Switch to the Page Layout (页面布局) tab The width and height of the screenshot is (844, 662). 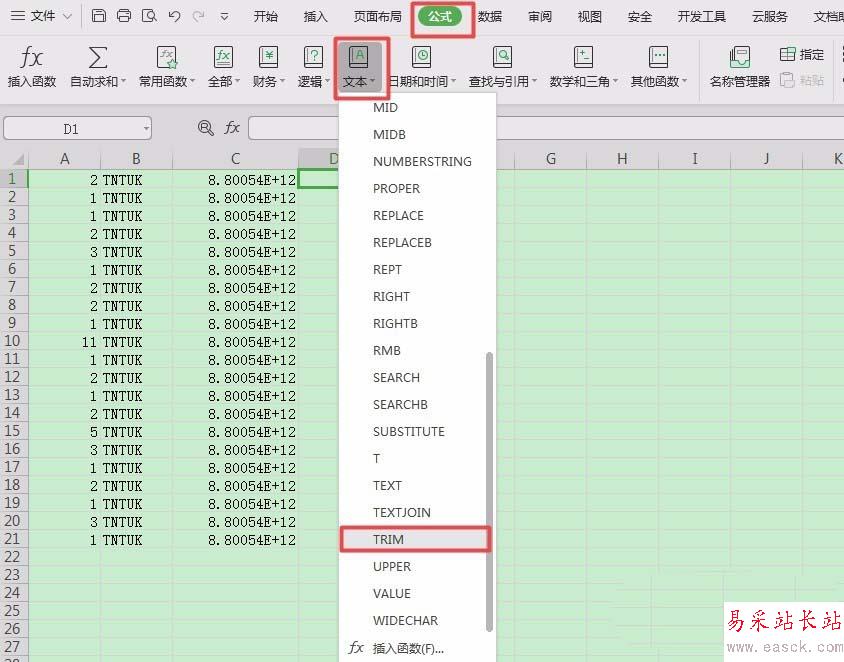[x=377, y=17]
